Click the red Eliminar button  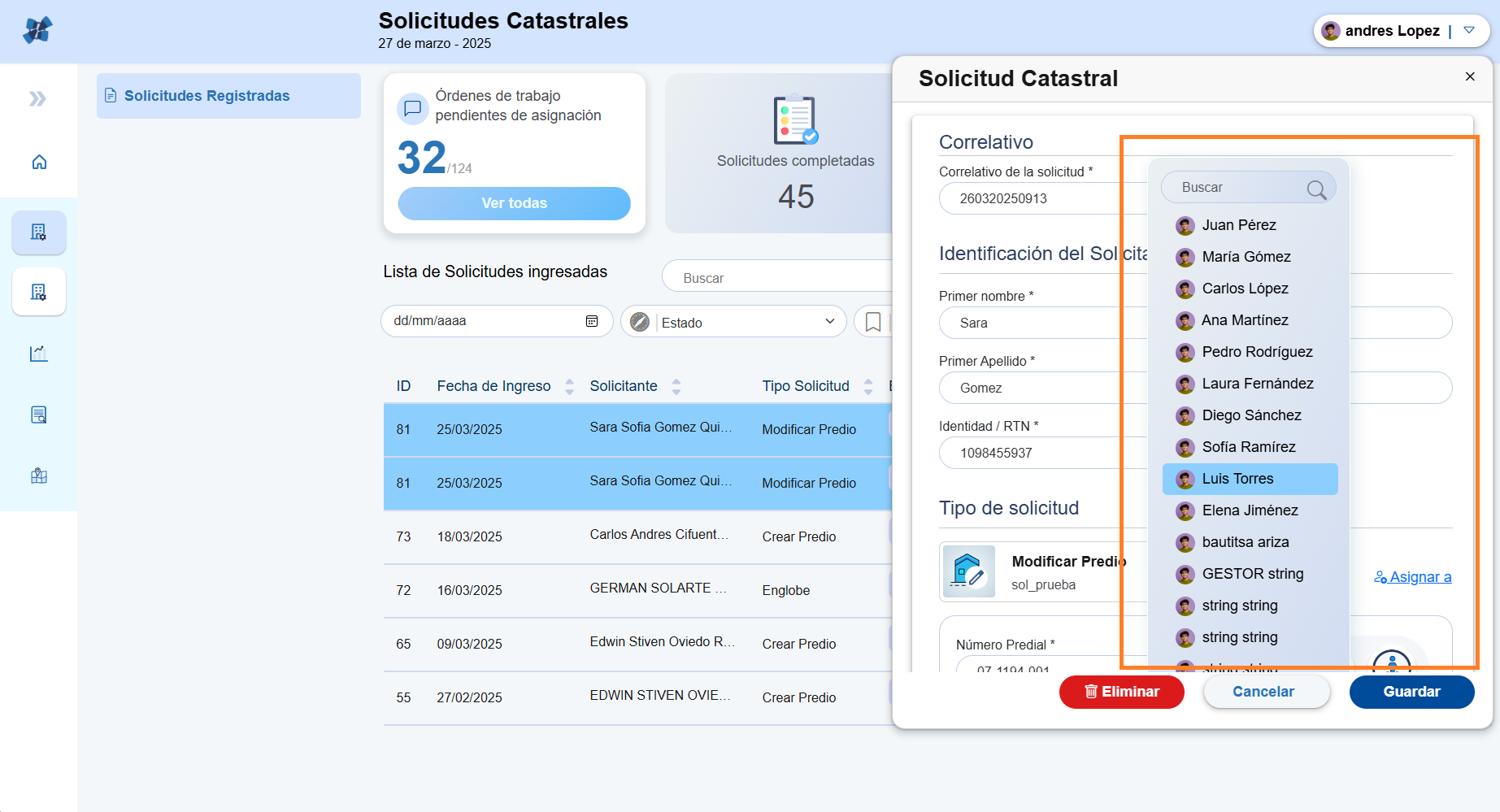pos(1121,692)
